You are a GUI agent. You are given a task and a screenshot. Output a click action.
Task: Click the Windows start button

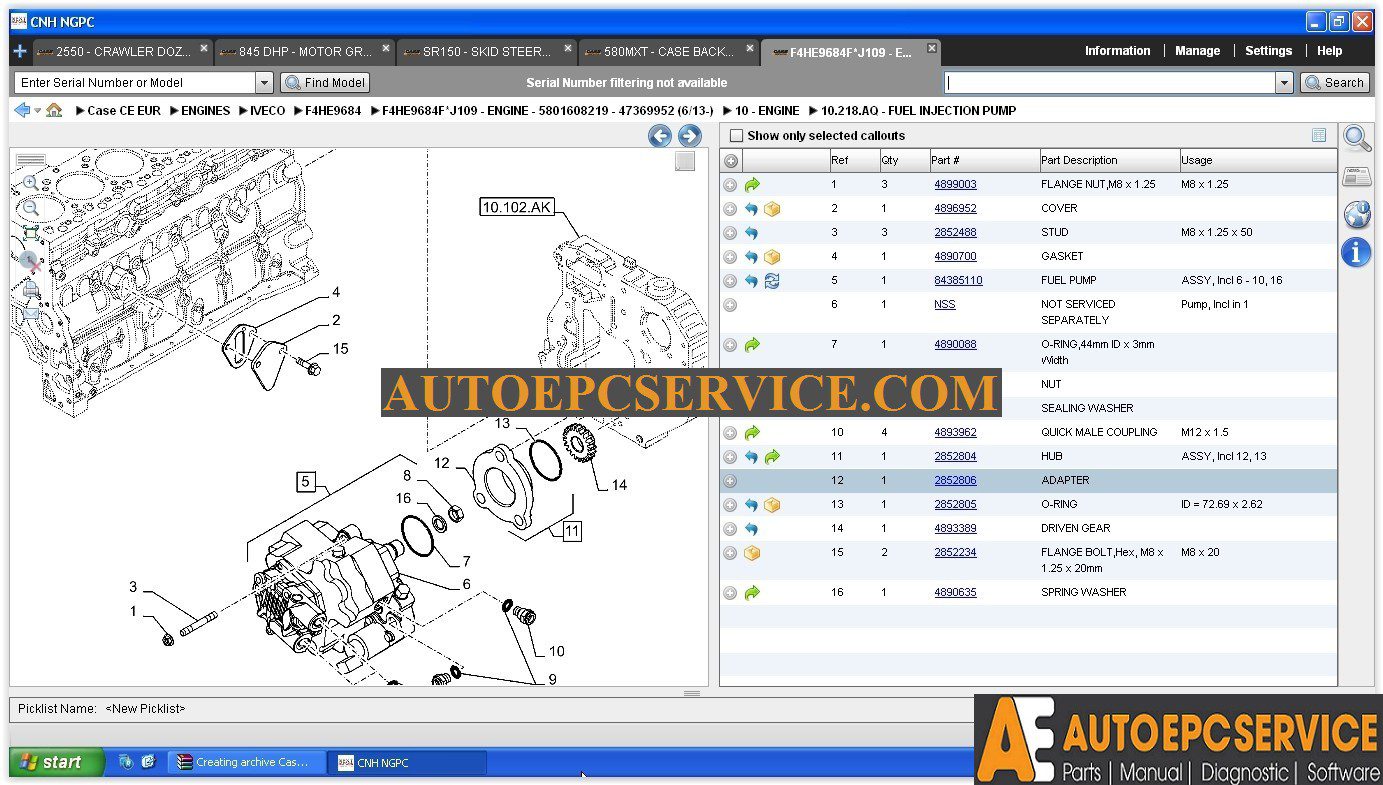(56, 762)
